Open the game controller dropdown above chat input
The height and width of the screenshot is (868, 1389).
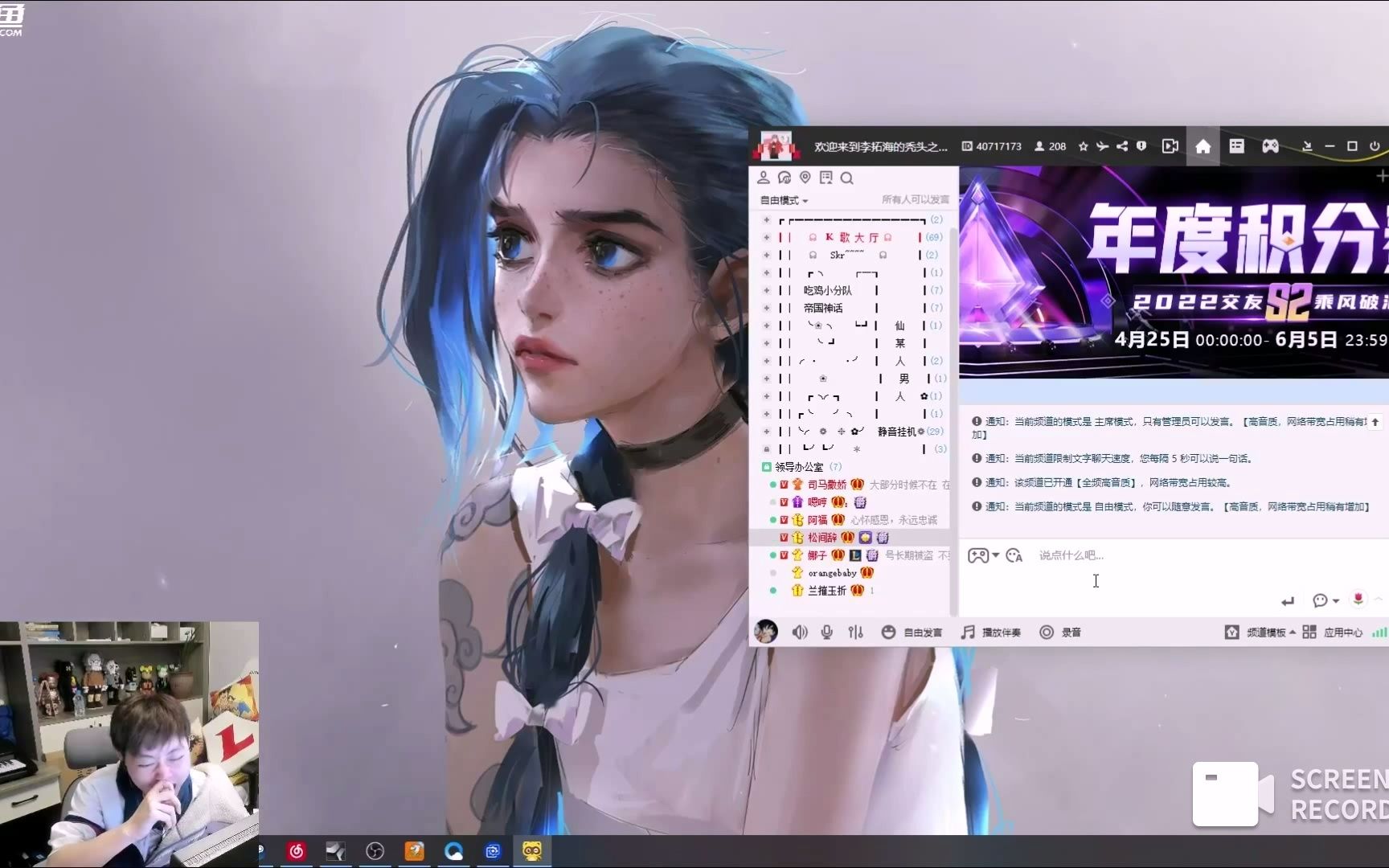point(983,555)
